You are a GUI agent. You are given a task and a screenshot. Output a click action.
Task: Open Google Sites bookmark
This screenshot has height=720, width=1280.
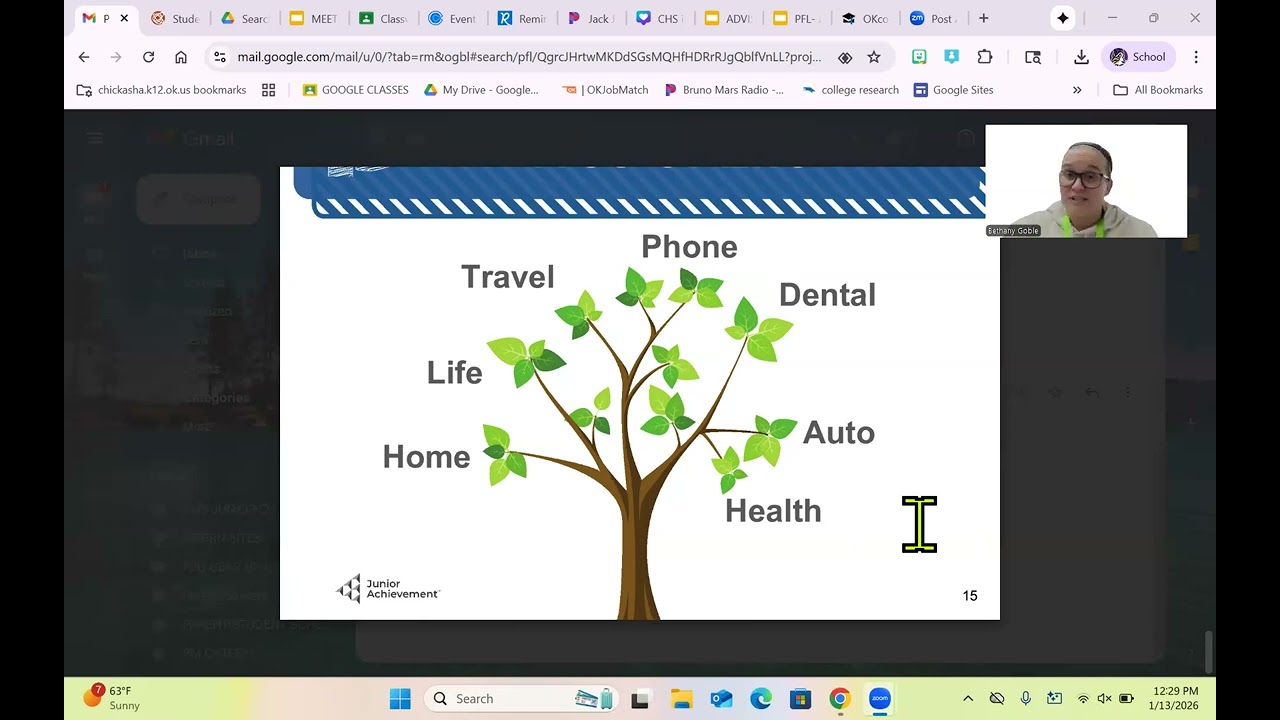pos(953,90)
